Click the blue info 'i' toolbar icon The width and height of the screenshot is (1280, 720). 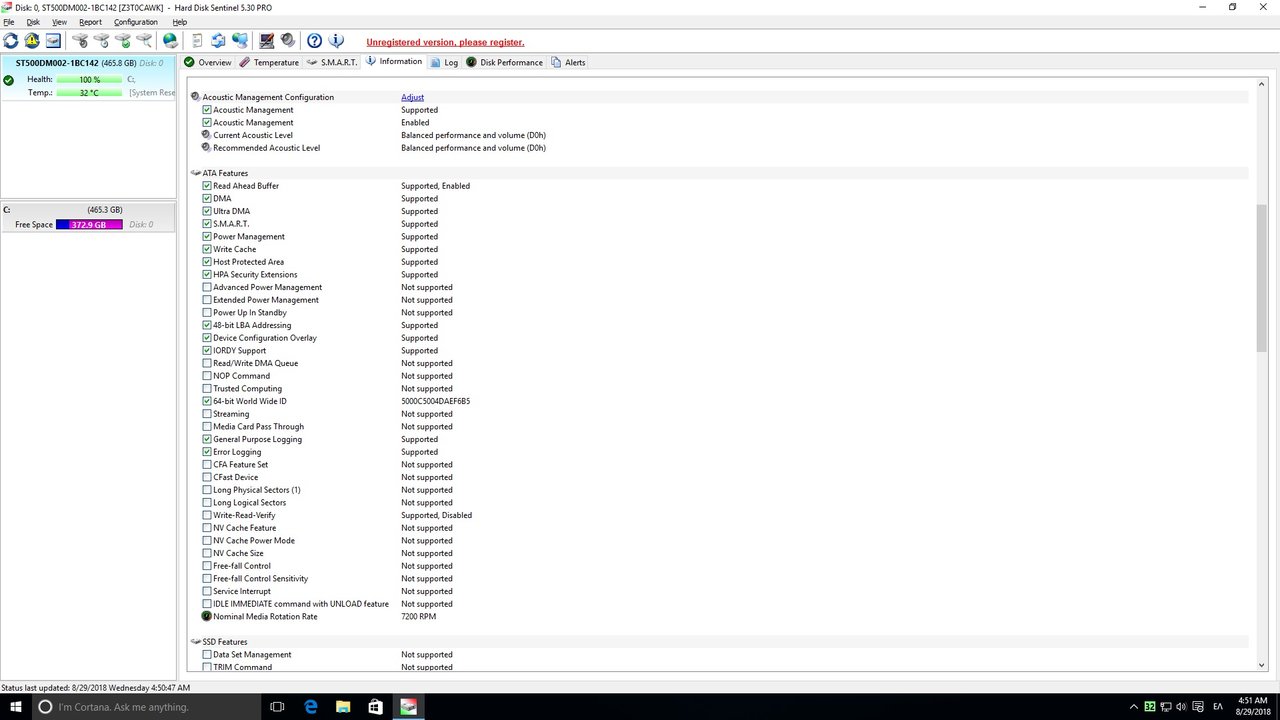(337, 41)
